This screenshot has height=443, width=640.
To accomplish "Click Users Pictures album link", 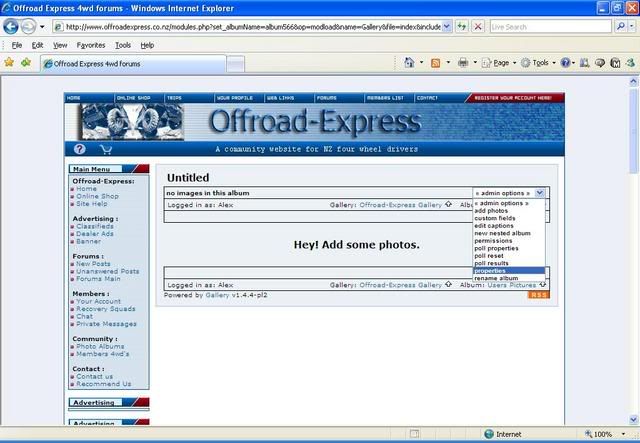I will click(x=511, y=285).
